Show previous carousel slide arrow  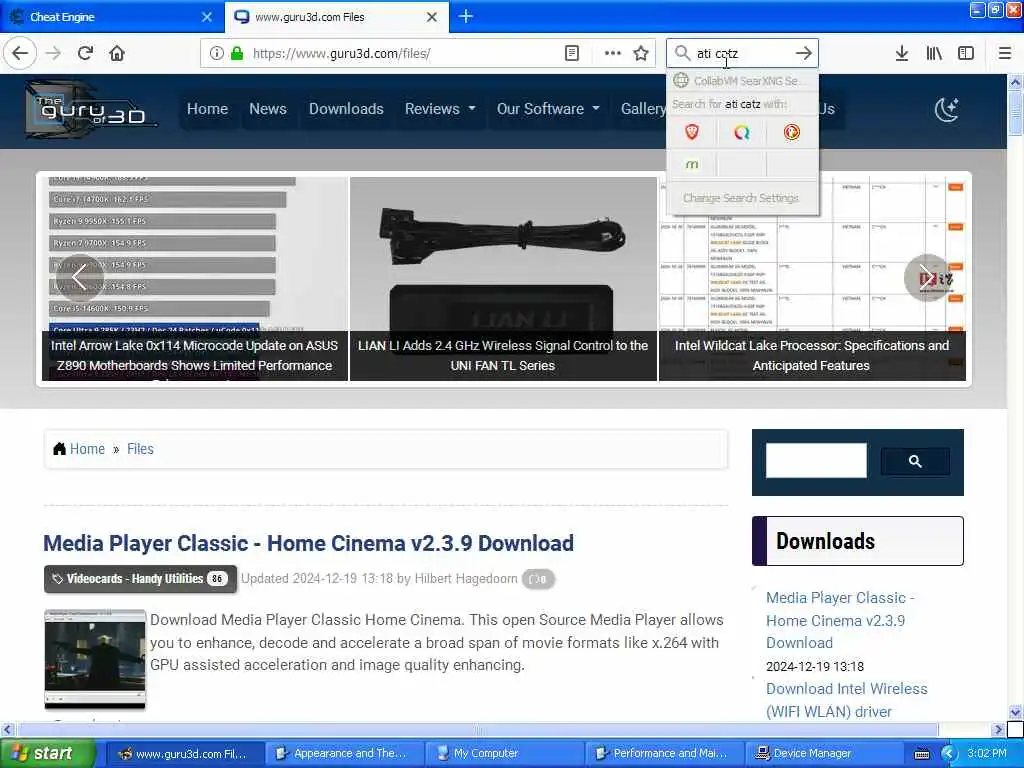(80, 277)
